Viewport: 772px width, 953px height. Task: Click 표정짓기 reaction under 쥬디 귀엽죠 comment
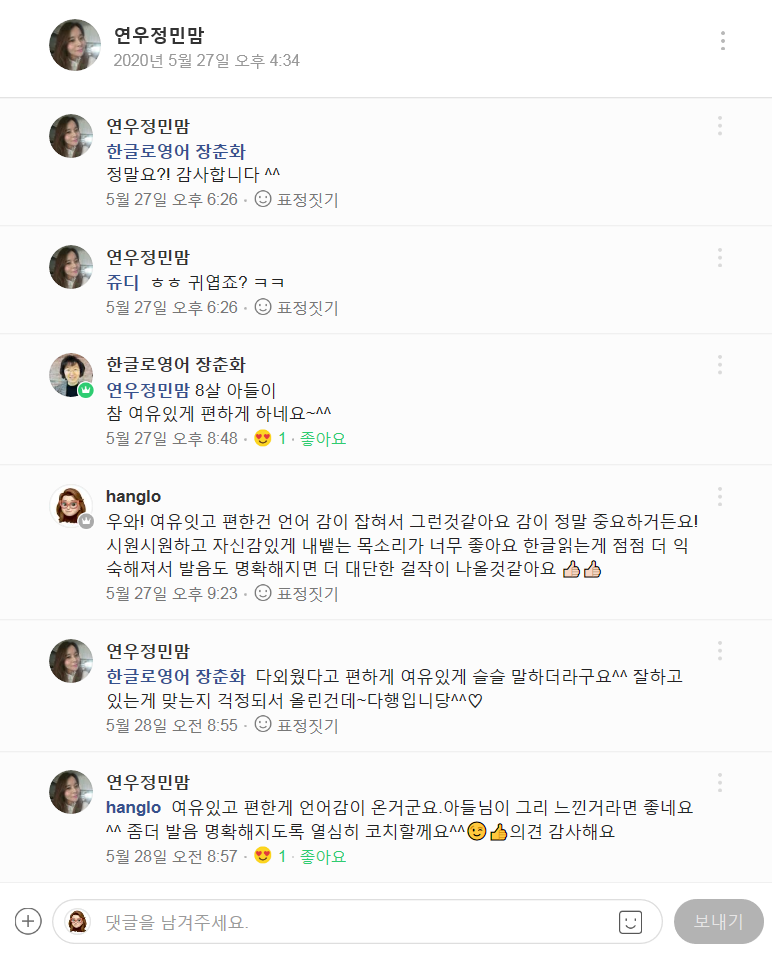[x=297, y=307]
